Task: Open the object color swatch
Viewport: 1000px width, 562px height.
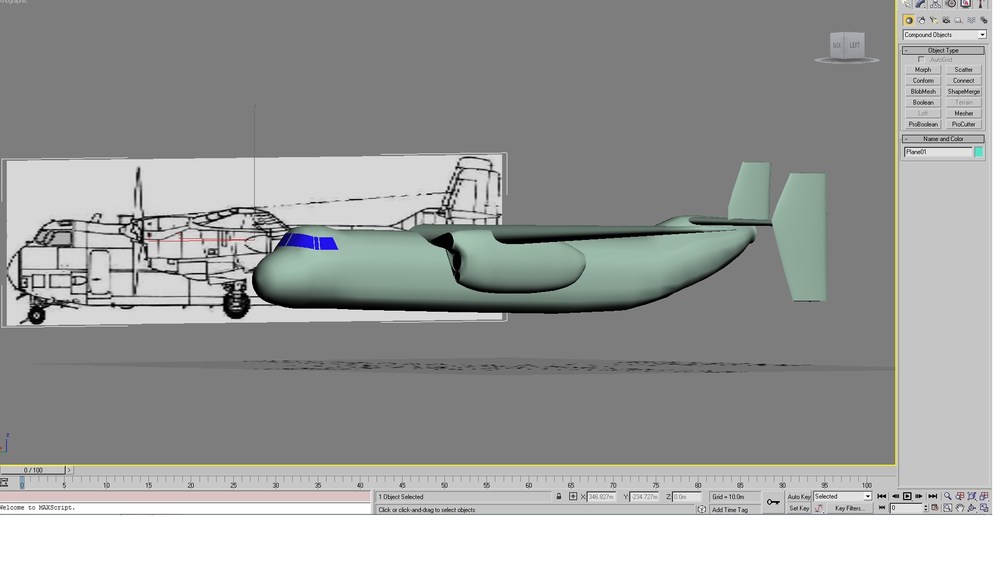Action: click(978, 152)
